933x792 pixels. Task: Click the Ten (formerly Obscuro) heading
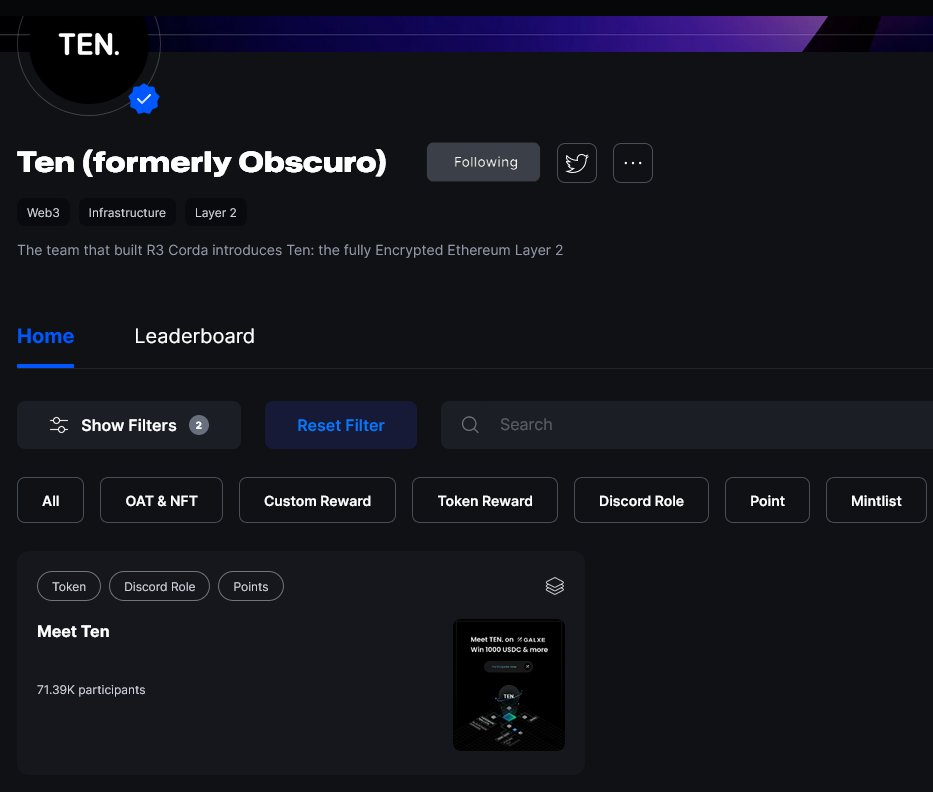(202, 162)
